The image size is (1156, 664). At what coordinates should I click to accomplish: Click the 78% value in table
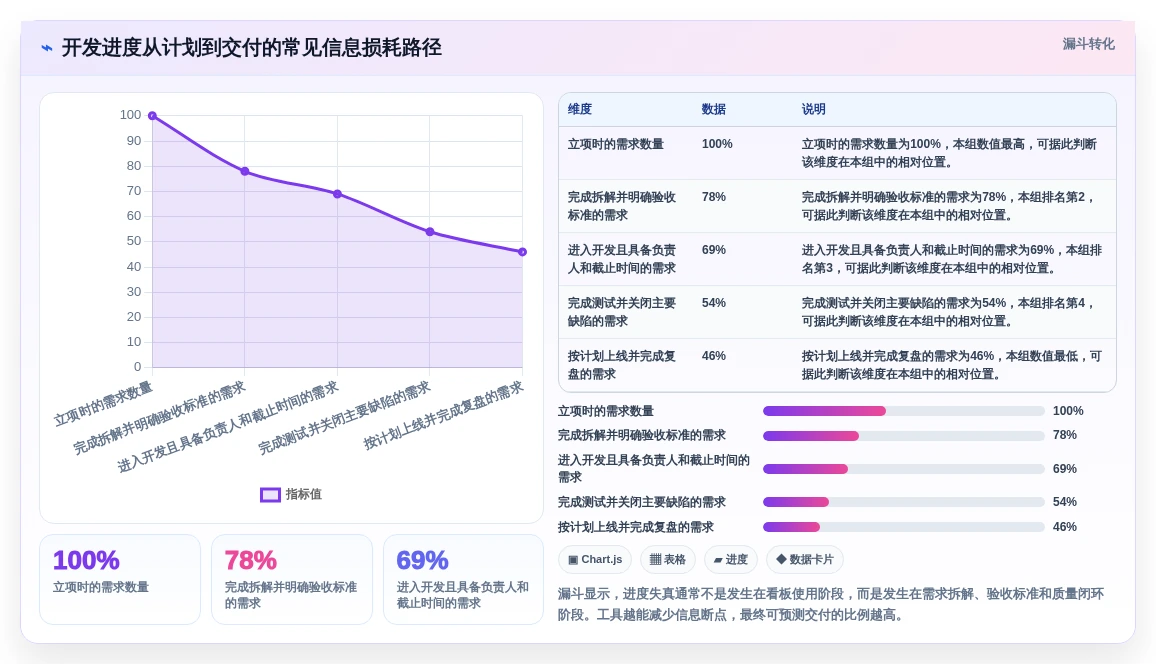click(x=714, y=198)
